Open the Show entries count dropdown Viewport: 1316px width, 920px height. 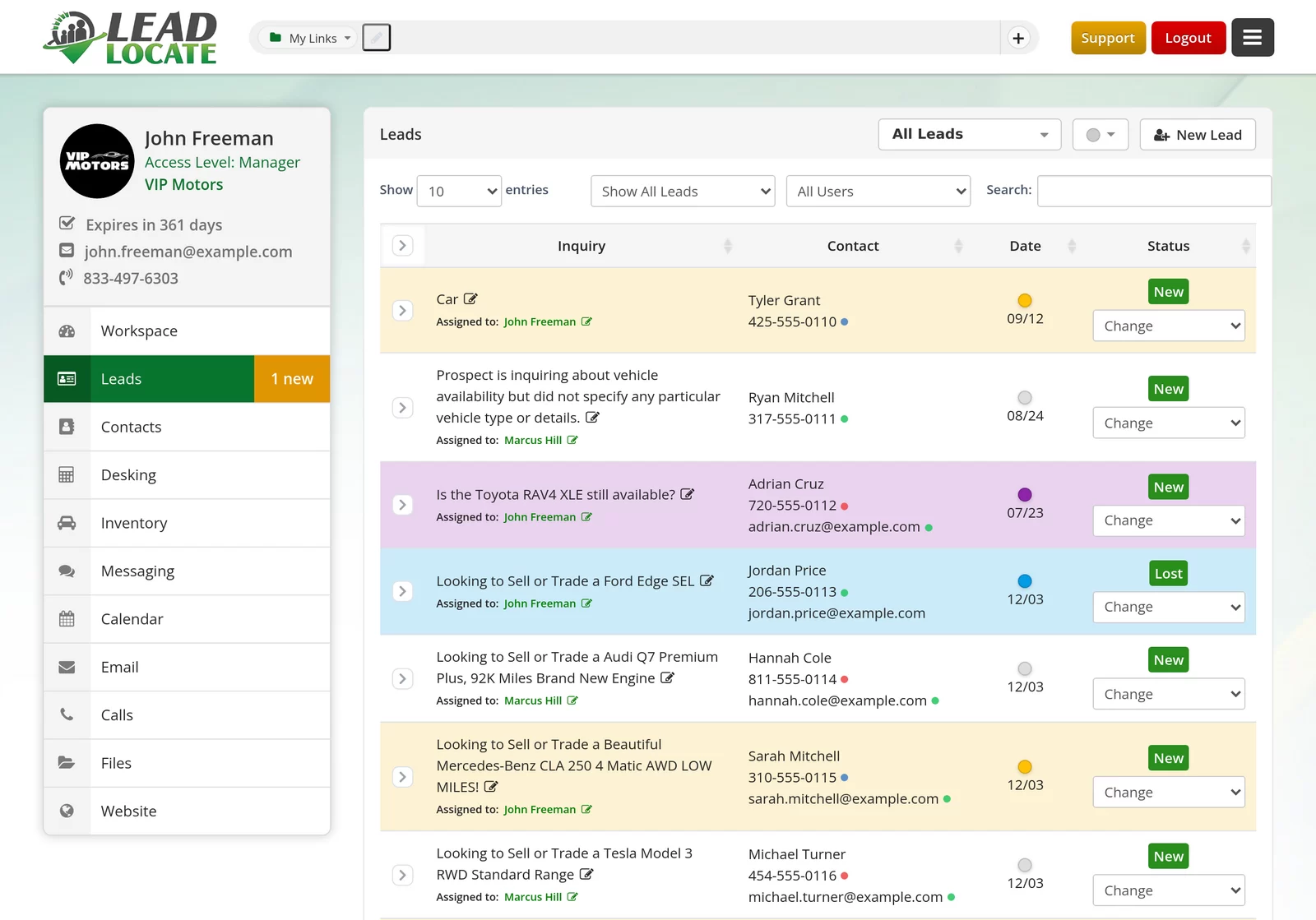pos(459,191)
